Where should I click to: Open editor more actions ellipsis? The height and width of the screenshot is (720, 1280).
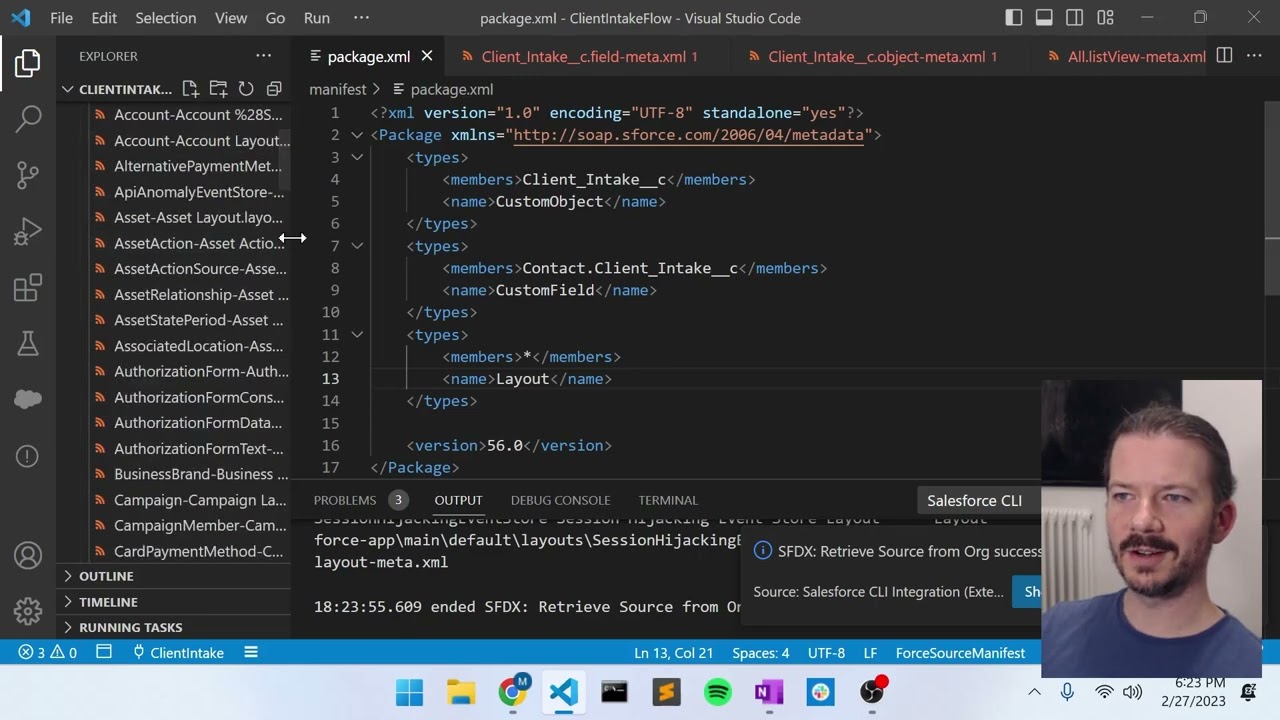tap(1254, 56)
